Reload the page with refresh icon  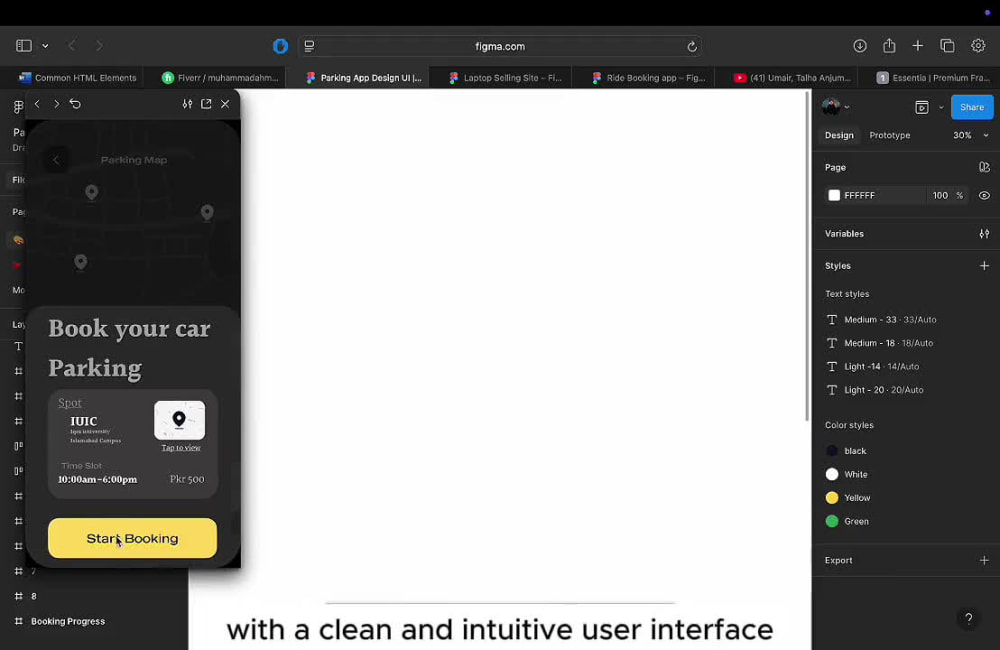(x=691, y=47)
